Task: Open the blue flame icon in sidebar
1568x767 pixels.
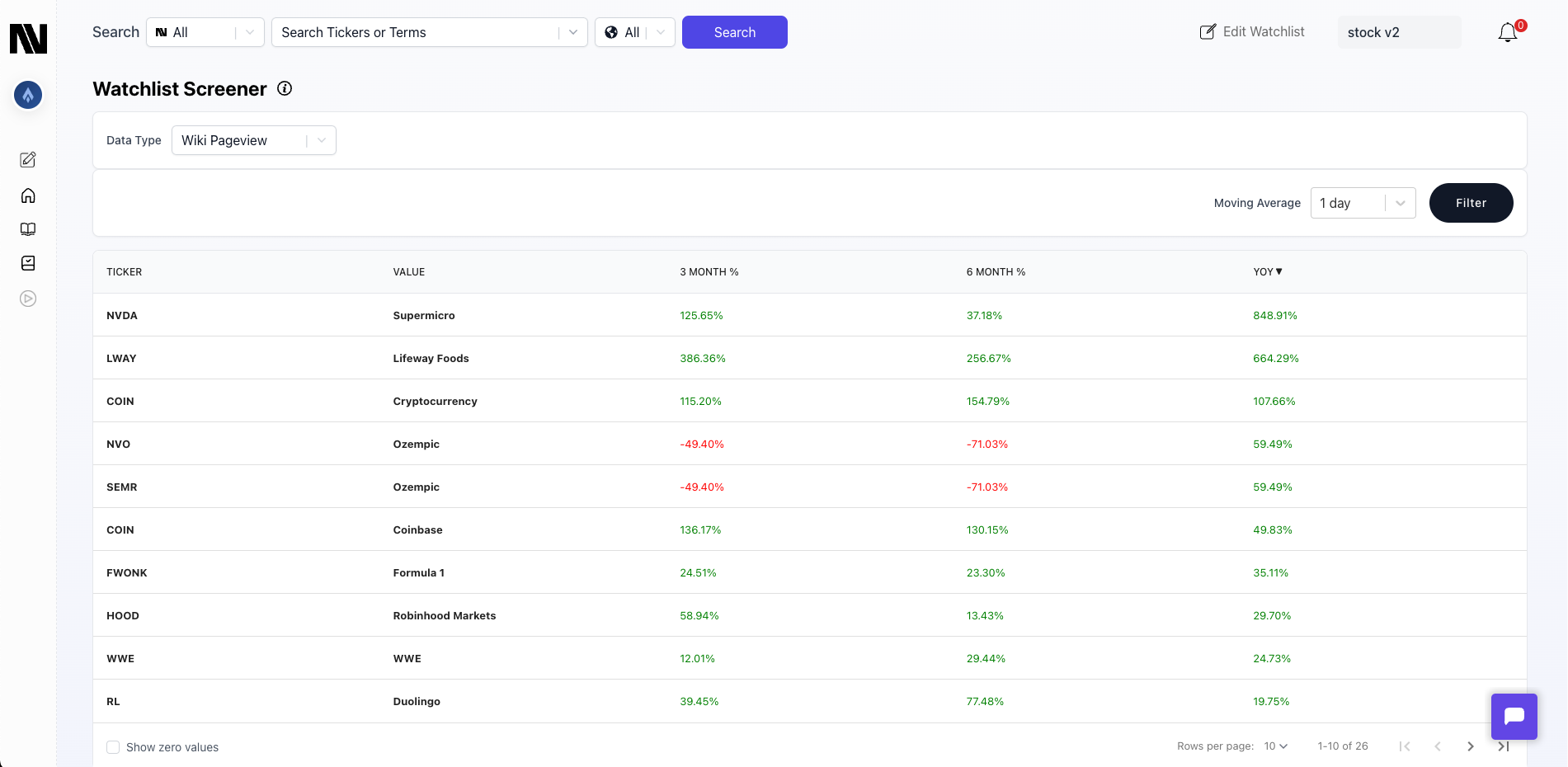Action: [x=28, y=95]
